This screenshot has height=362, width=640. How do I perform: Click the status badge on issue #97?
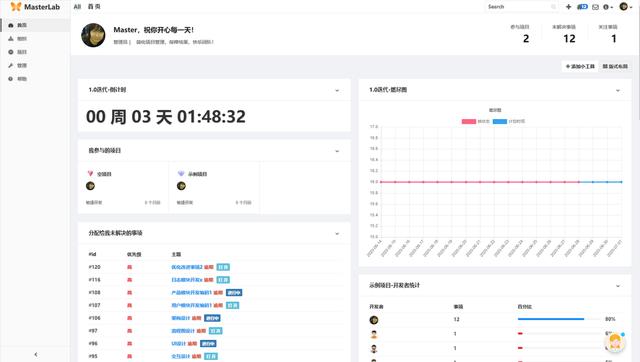(216, 331)
